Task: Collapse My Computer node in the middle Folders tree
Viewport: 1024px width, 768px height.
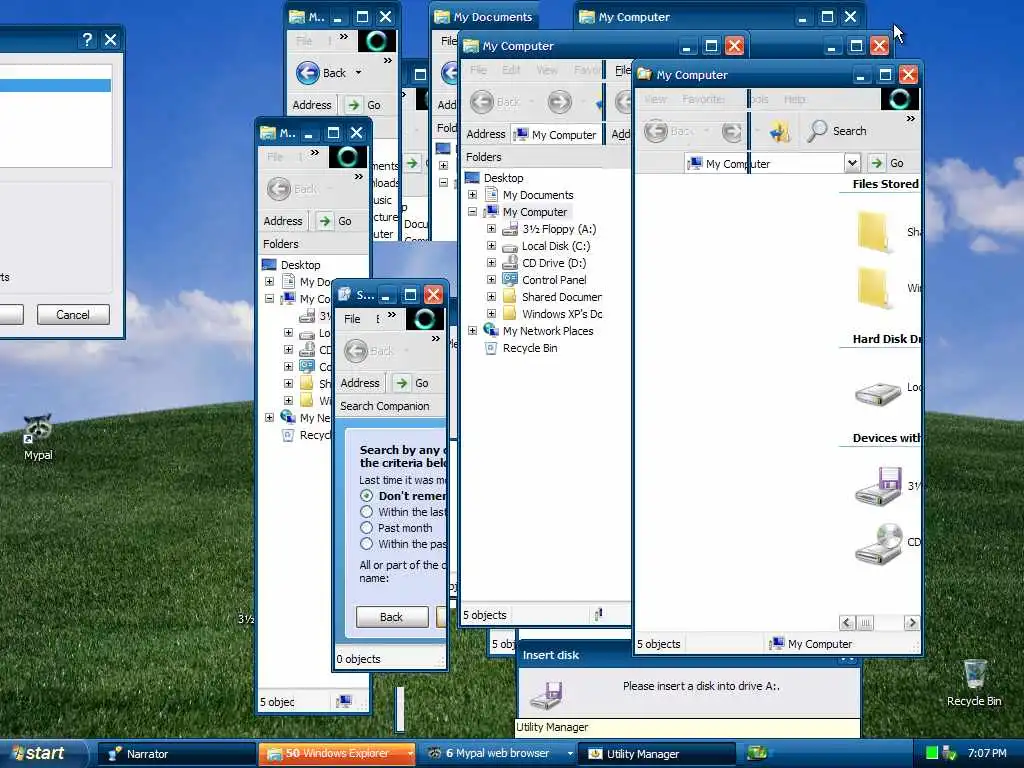Action: [x=472, y=212]
